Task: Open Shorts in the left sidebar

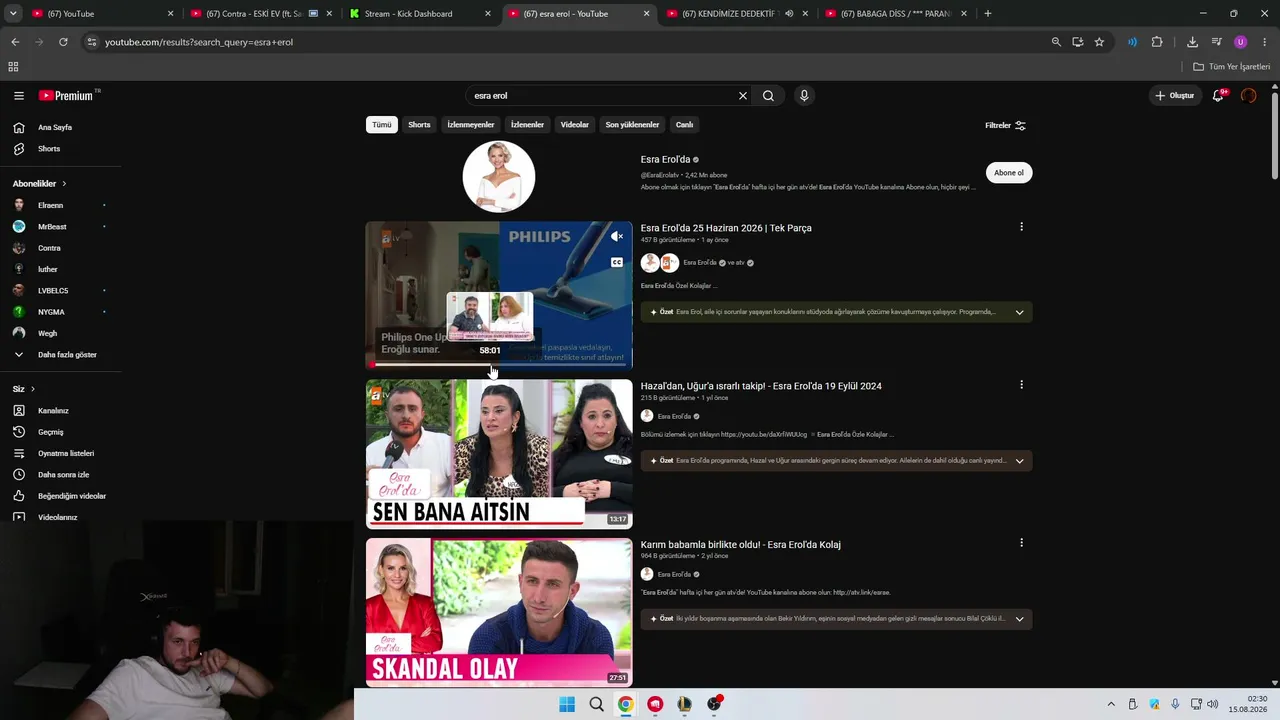Action: pyautogui.click(x=60, y=149)
